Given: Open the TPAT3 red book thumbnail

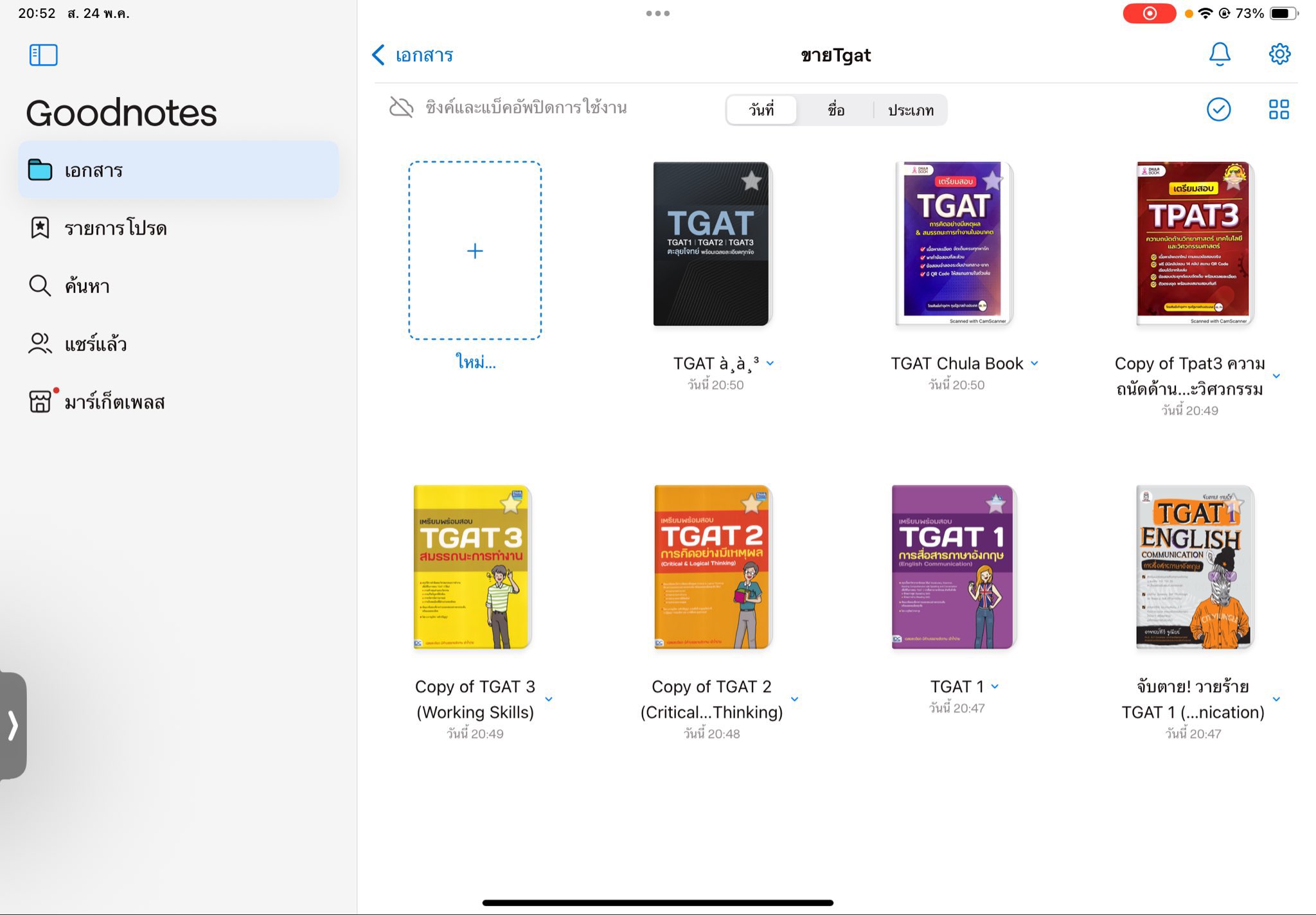Looking at the screenshot, I should pyautogui.click(x=1193, y=244).
